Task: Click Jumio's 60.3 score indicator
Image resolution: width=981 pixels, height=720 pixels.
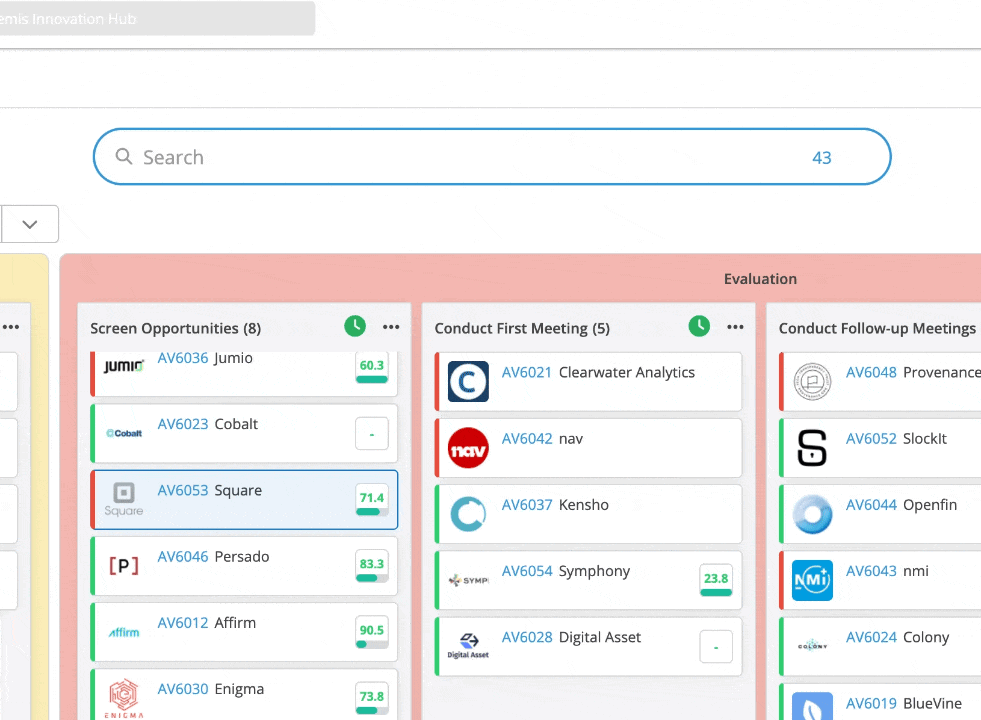Action: (372, 368)
